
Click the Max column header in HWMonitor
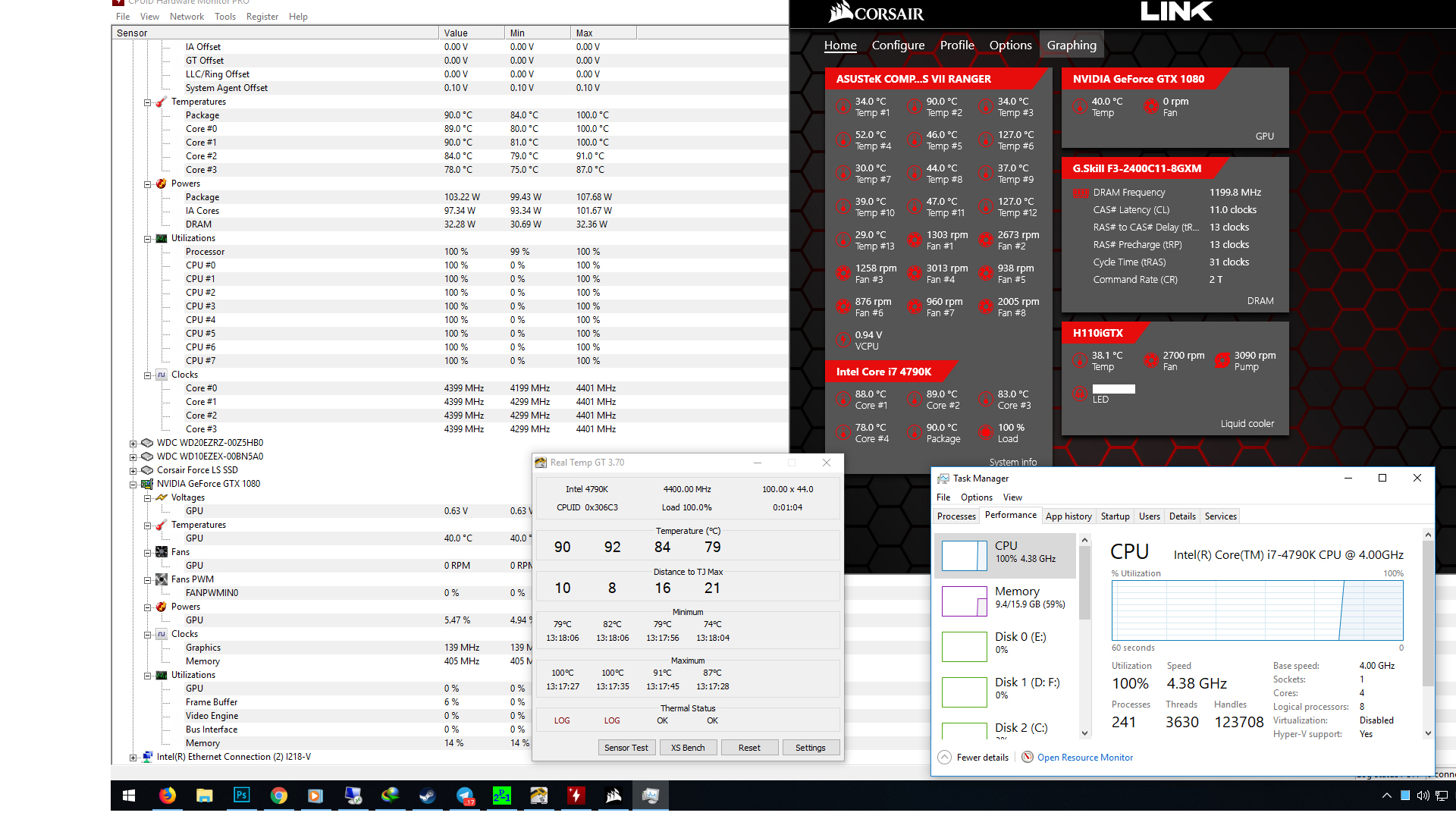point(603,33)
